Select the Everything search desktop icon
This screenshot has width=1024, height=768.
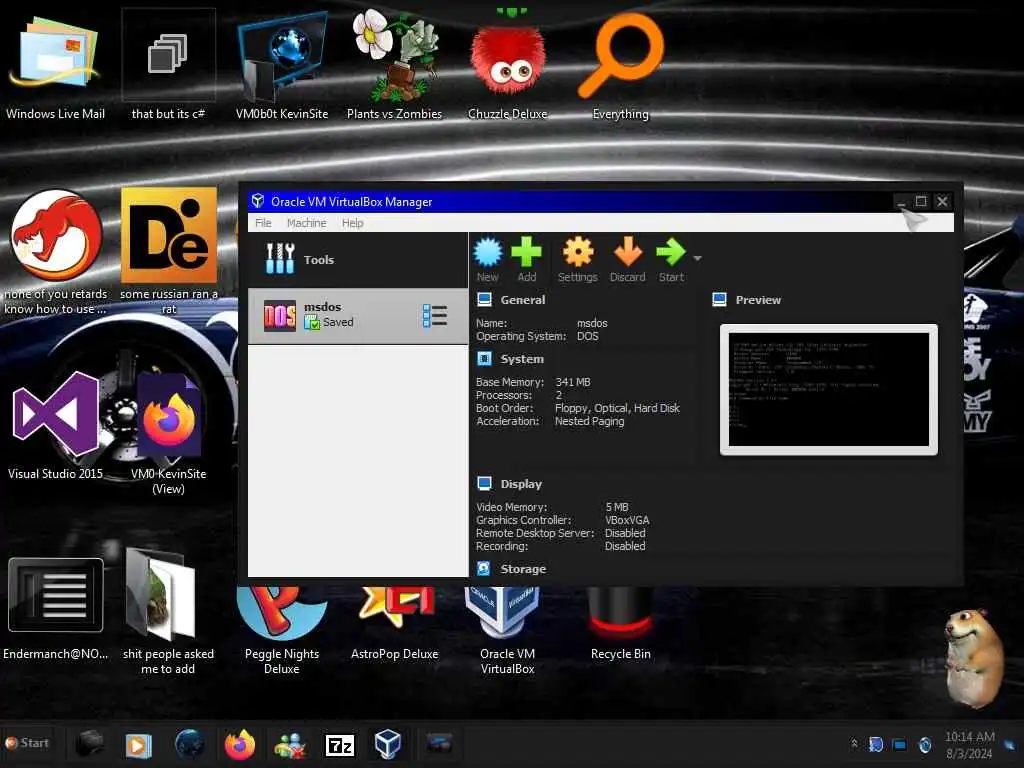[620, 67]
